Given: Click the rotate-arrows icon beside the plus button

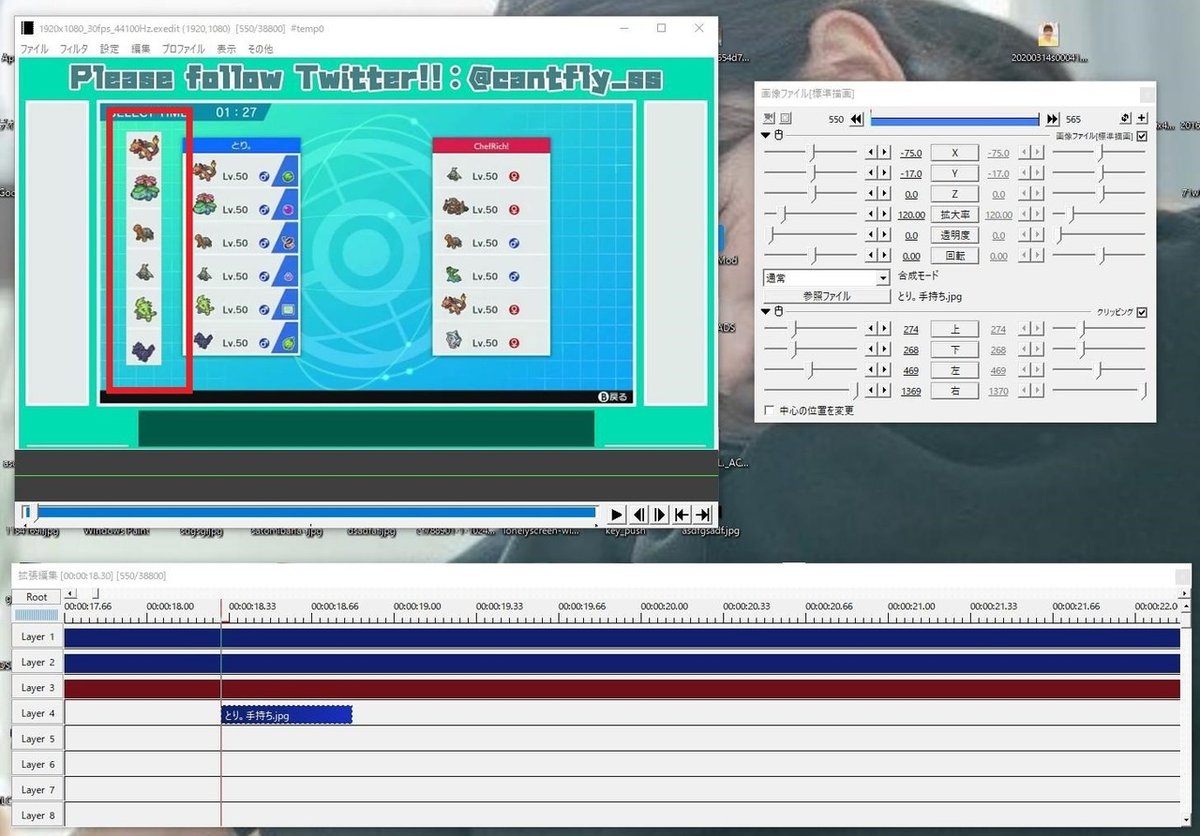Looking at the screenshot, I should (1126, 118).
